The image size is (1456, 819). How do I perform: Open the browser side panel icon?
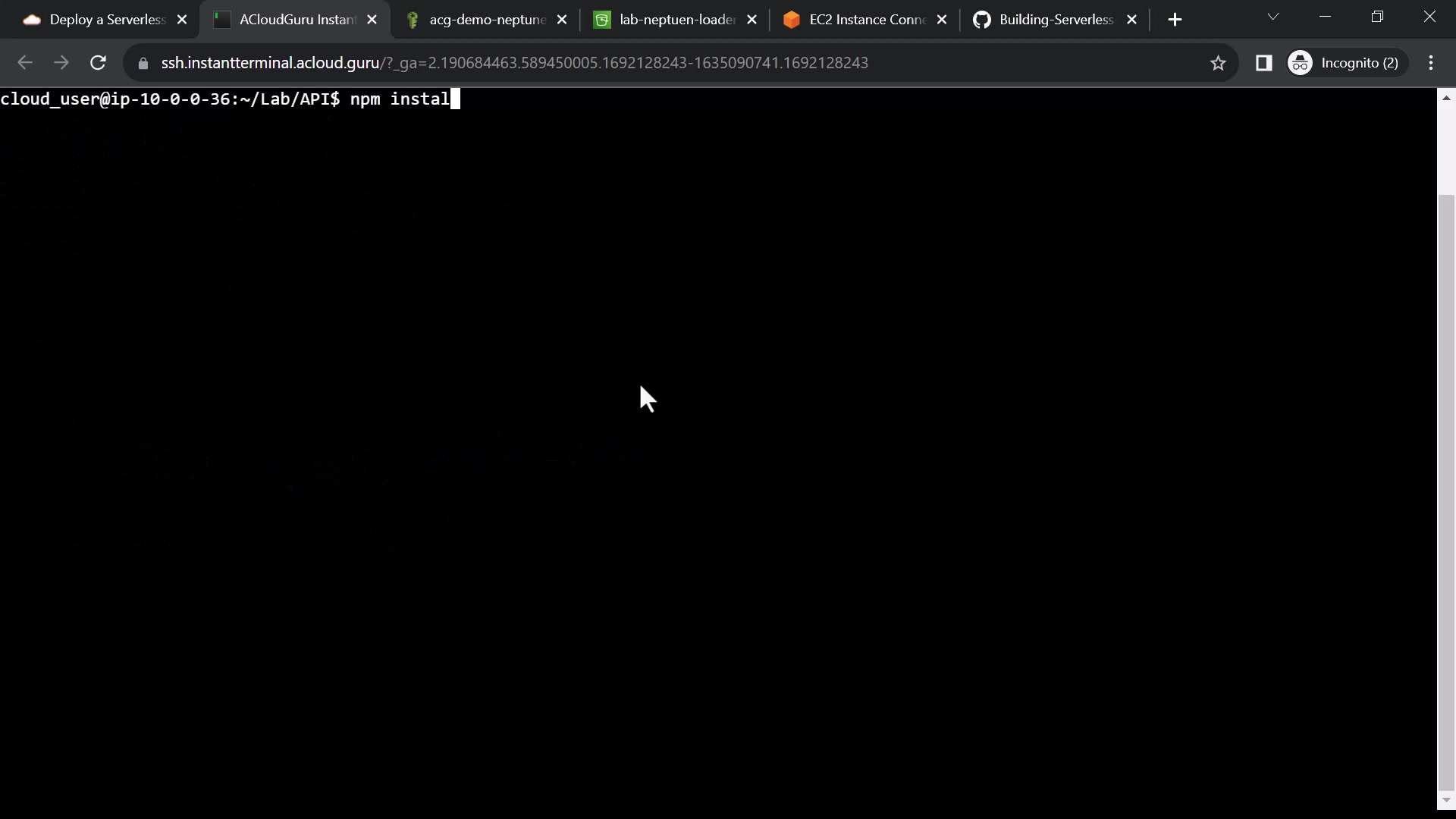1263,63
